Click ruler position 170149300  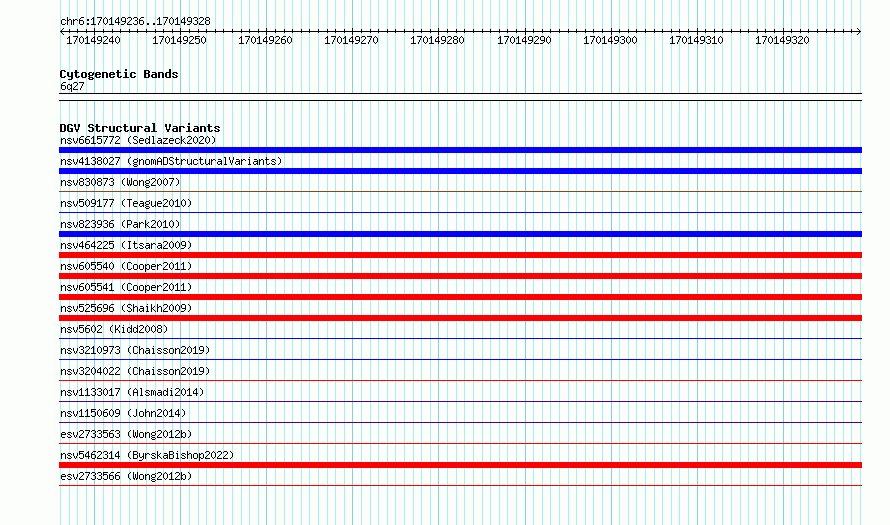coord(611,40)
